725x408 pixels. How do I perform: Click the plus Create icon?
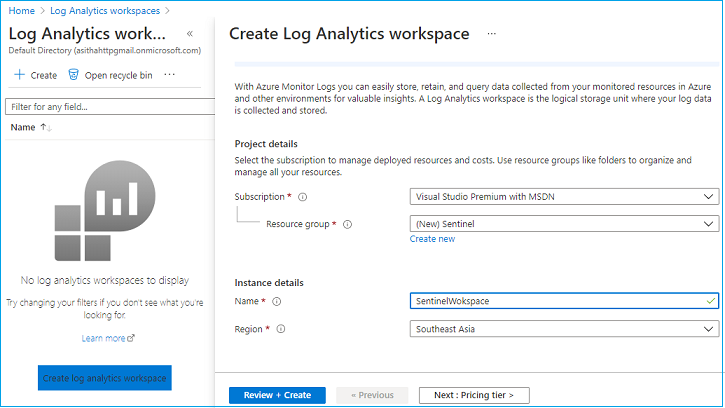pyautogui.click(x=19, y=74)
